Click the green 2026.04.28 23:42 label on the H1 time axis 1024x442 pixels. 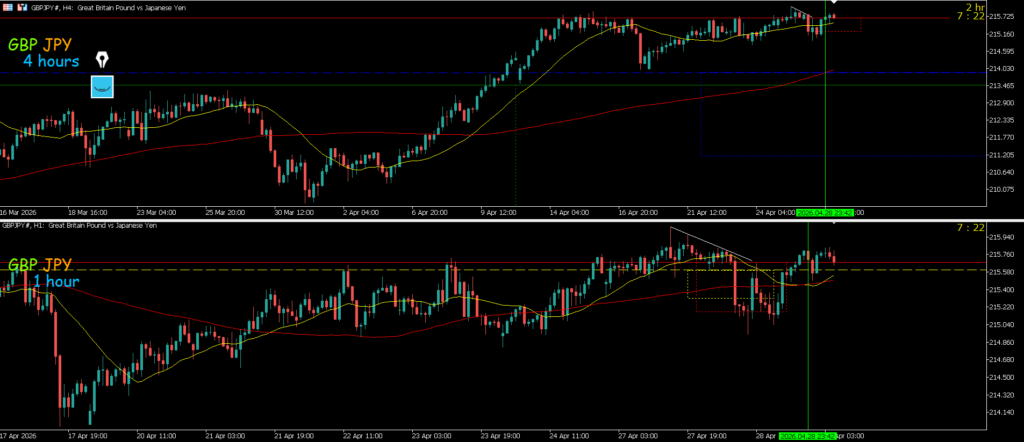click(x=808, y=435)
